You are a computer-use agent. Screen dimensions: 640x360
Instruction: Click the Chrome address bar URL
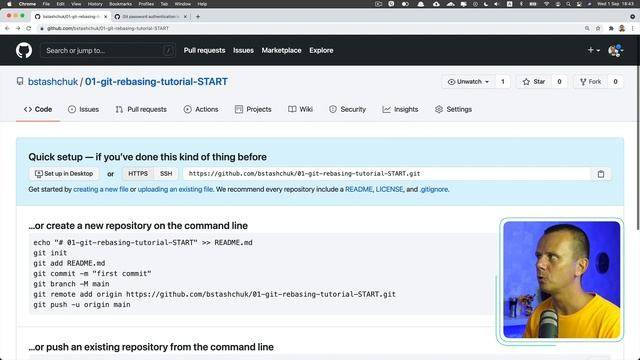click(x=108, y=28)
